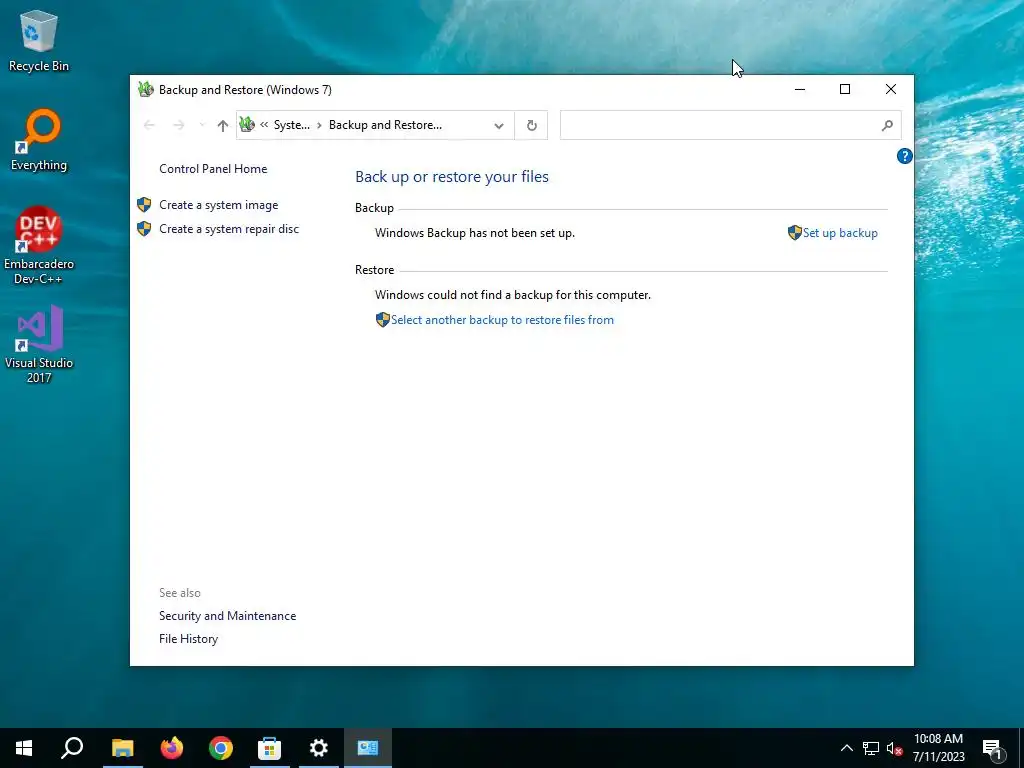Refresh the Backup and Restore page
This screenshot has width=1024, height=768.
pyautogui.click(x=532, y=125)
